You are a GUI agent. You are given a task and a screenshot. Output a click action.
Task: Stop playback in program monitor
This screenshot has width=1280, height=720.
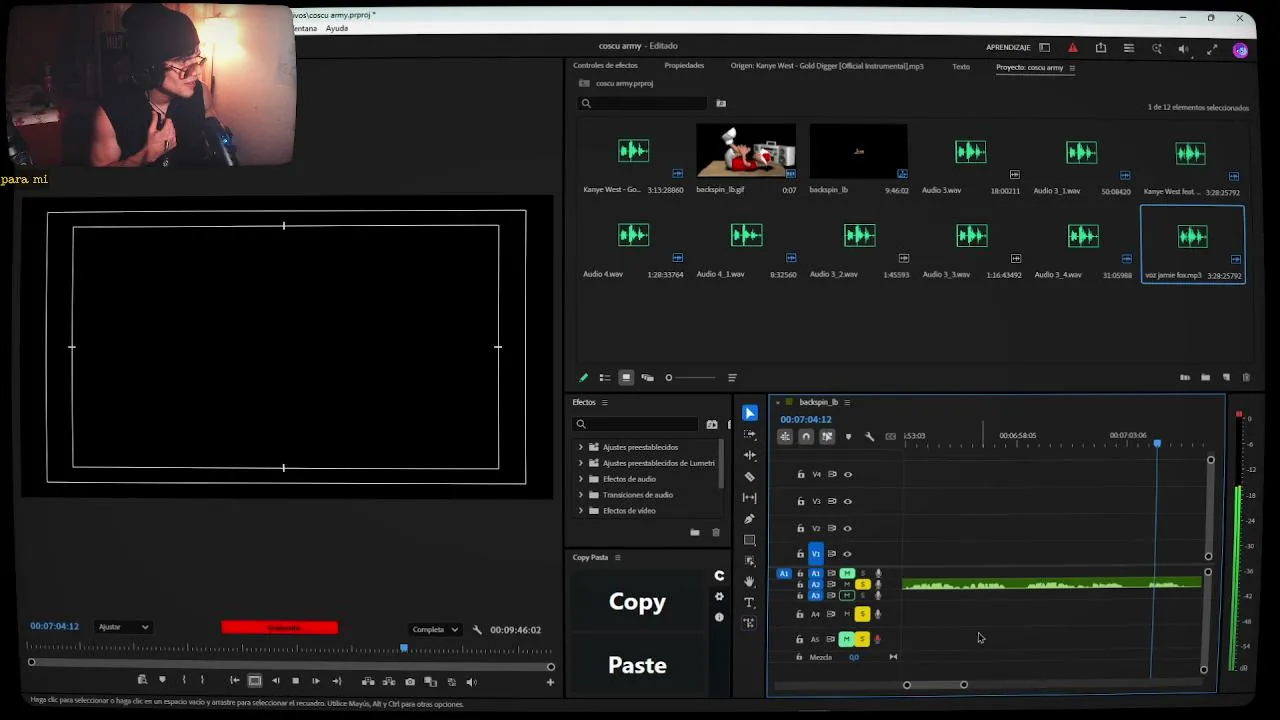(x=295, y=681)
